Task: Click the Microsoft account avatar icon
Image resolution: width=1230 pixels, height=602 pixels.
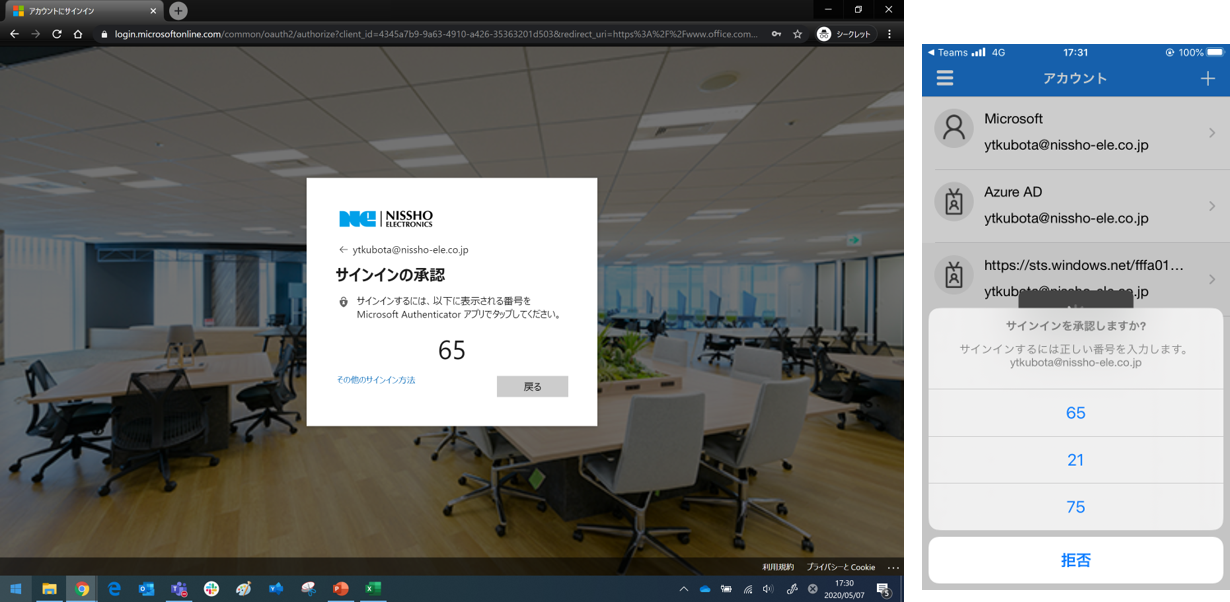Action: click(954, 128)
